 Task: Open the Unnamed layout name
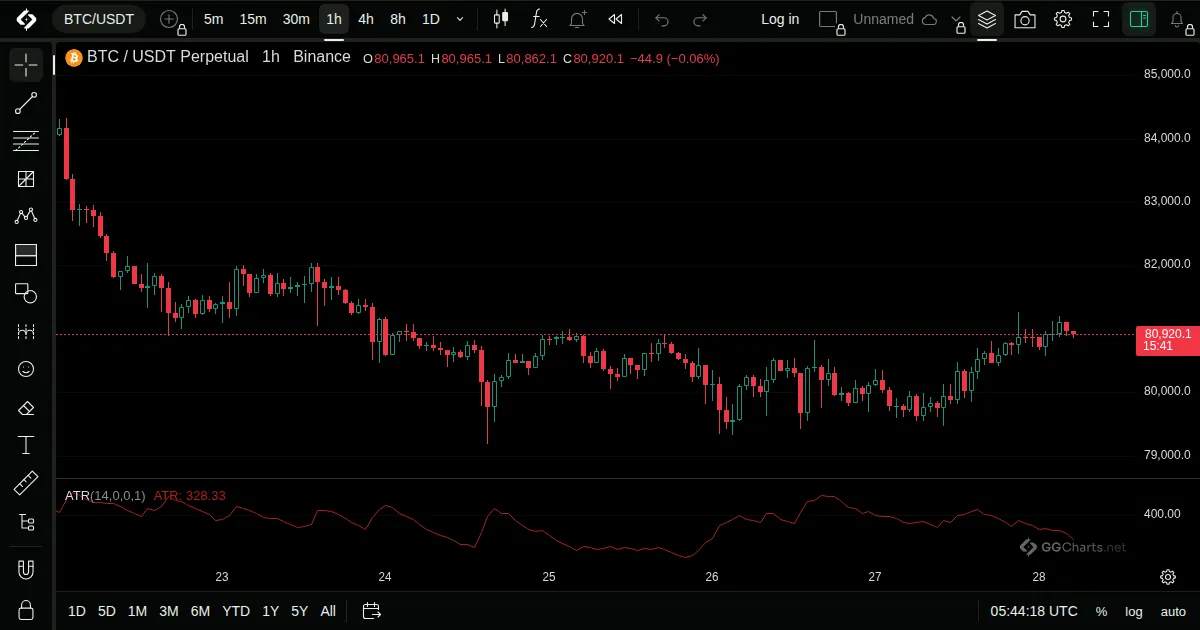pos(883,19)
